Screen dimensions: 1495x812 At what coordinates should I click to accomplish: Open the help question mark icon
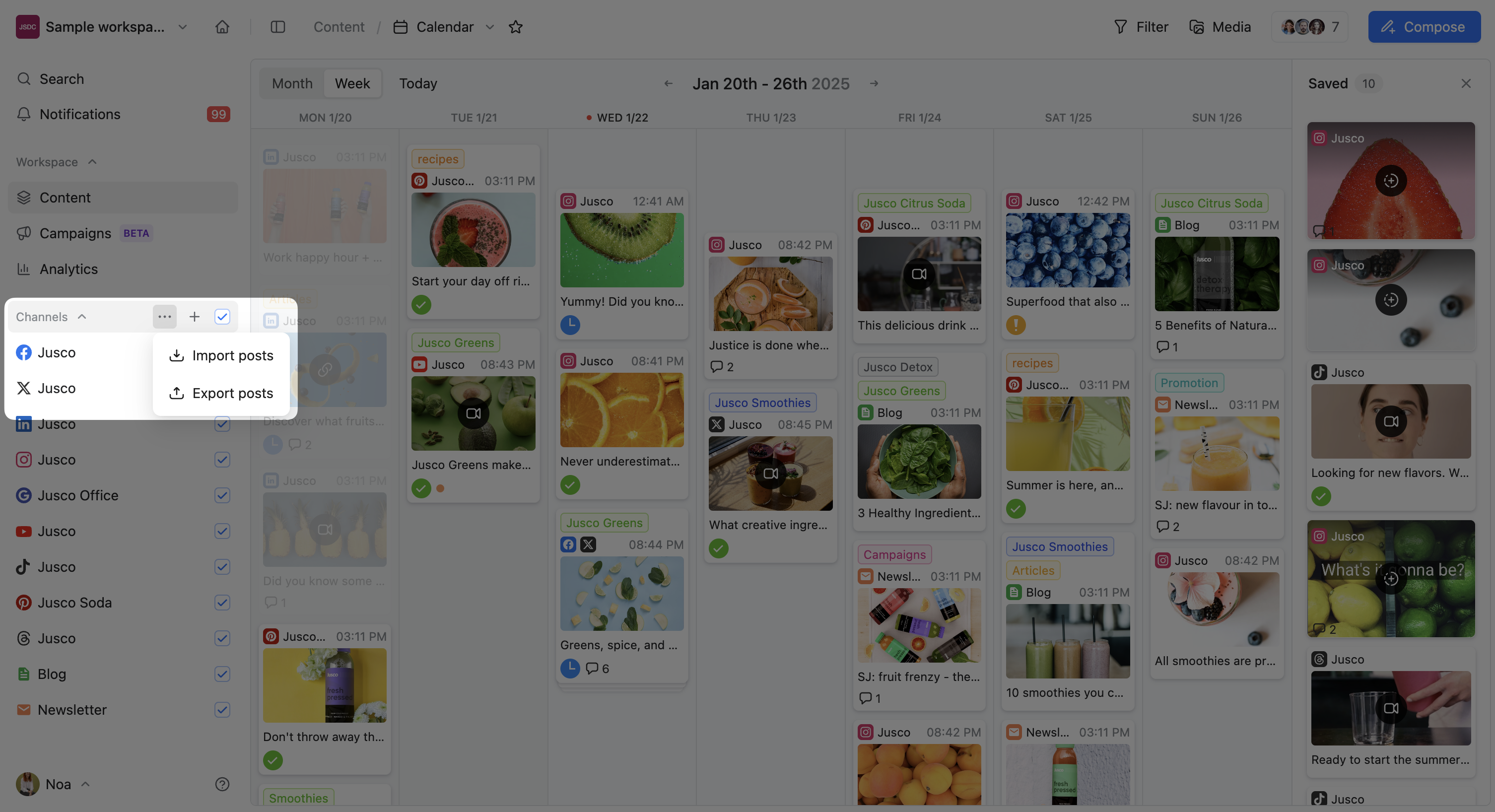point(222,784)
